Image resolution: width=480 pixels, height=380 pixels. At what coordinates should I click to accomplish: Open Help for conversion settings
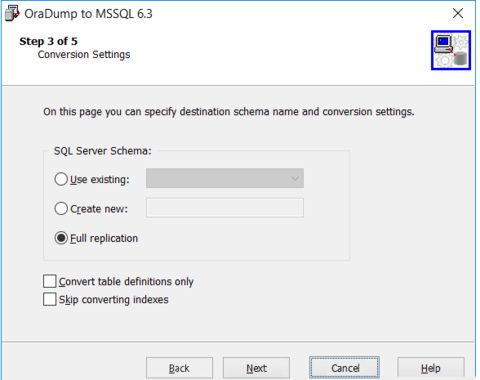[431, 368]
